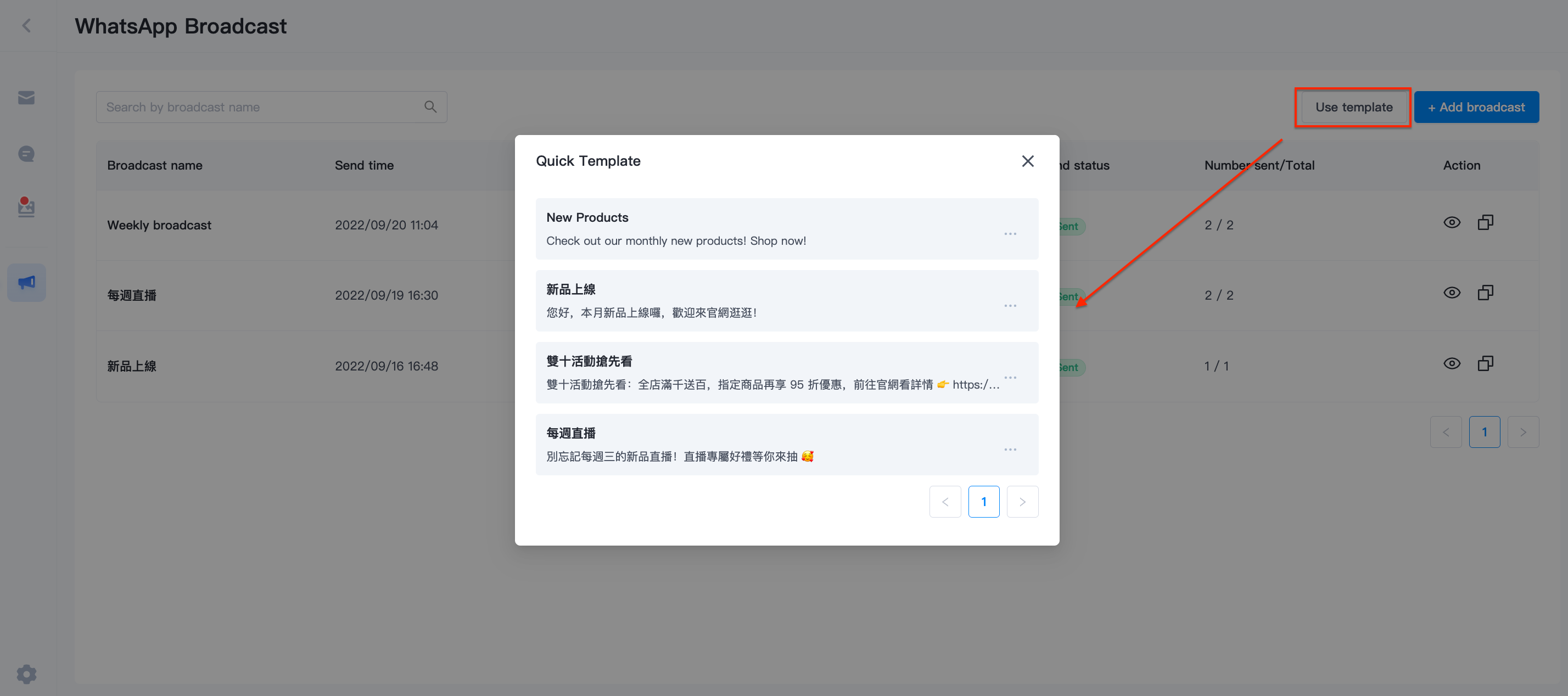
Task: Click the send time 2022/09/20 11:04
Action: click(x=387, y=225)
